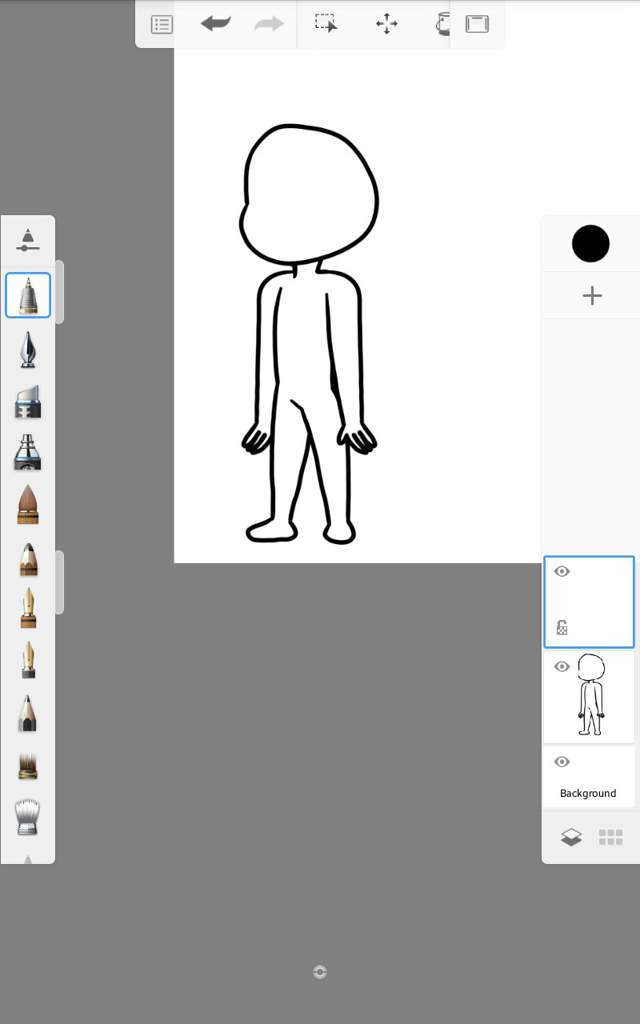The height and width of the screenshot is (1024, 640).
Task: Select the technical pencil brush
Action: [28, 295]
